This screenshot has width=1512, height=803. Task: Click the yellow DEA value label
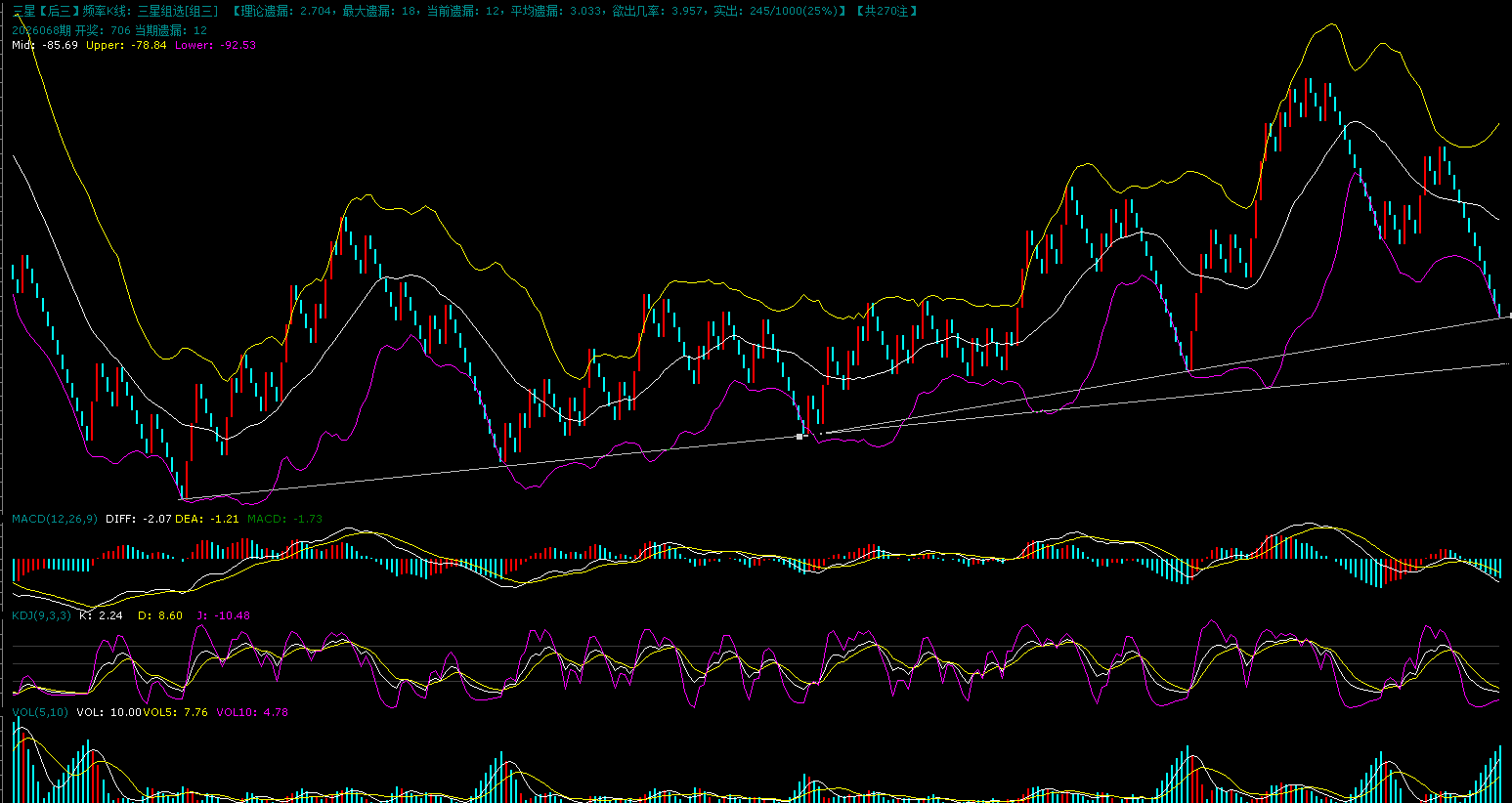click(x=207, y=519)
